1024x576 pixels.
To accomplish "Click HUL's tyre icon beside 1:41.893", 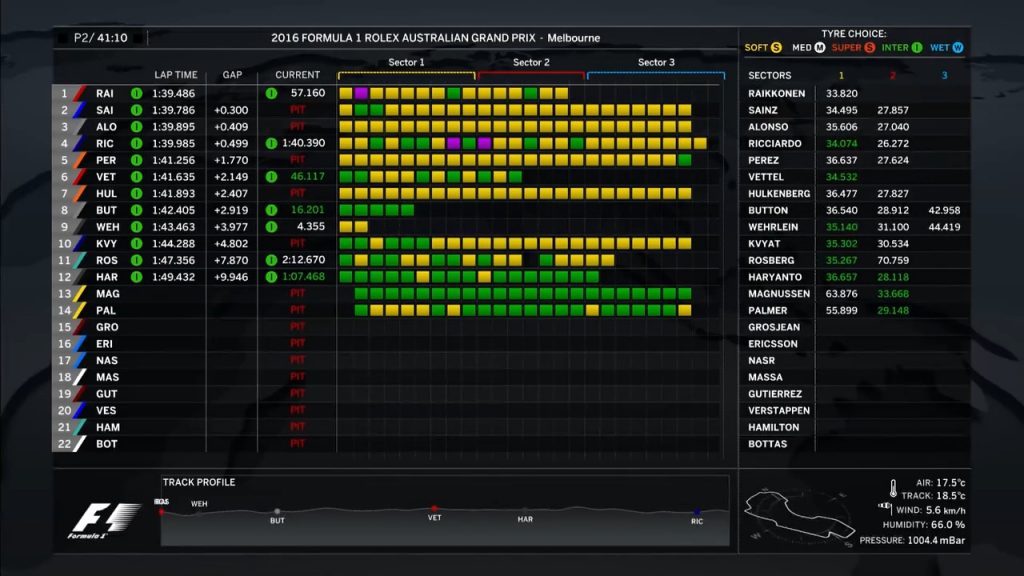I will point(136,193).
